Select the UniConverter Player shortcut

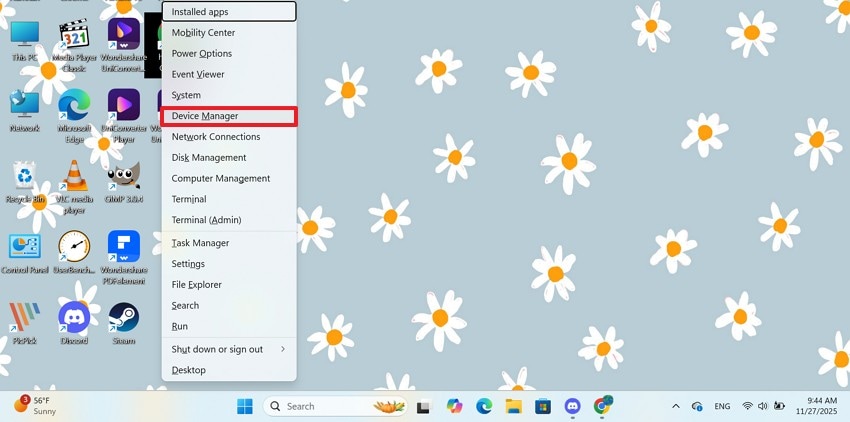(x=124, y=116)
